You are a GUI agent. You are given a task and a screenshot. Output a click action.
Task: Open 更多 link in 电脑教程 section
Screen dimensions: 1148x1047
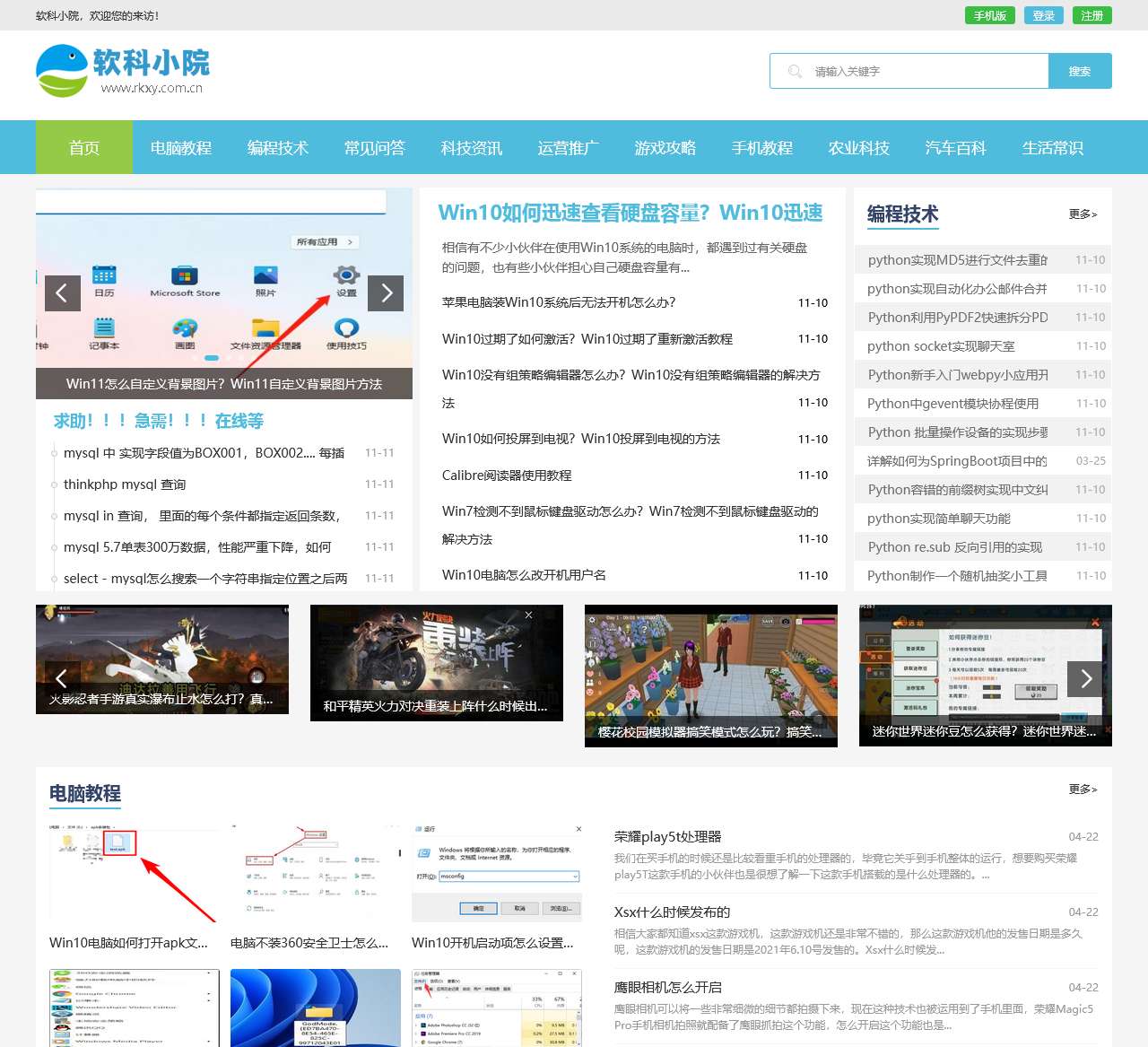click(x=1083, y=790)
